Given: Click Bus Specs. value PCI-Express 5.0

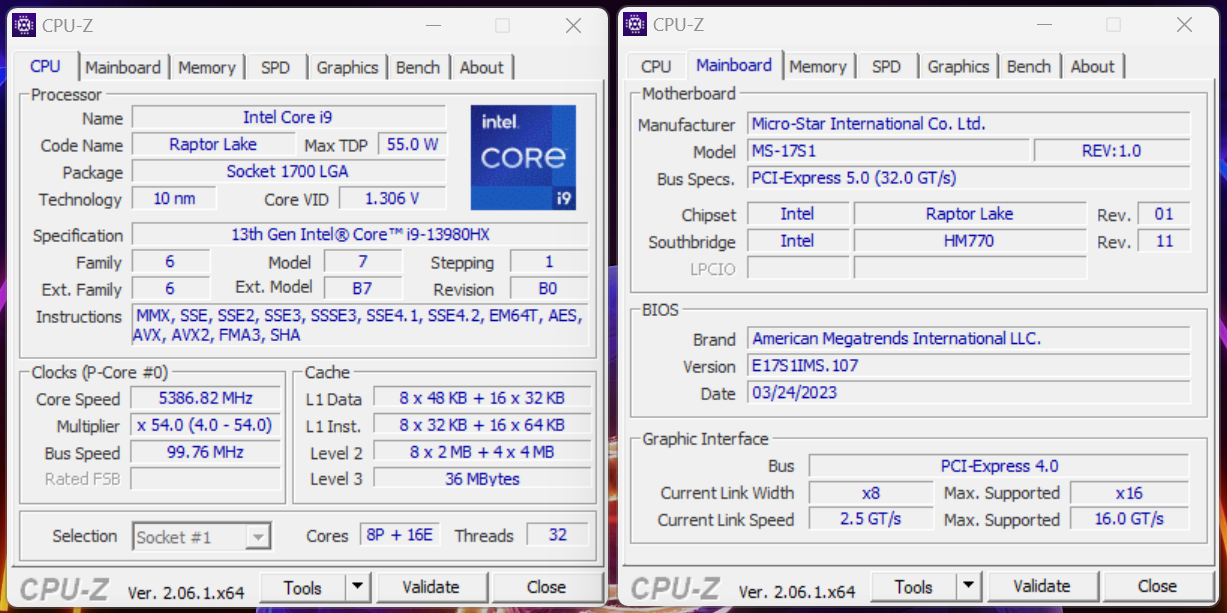Looking at the screenshot, I should 969,178.
